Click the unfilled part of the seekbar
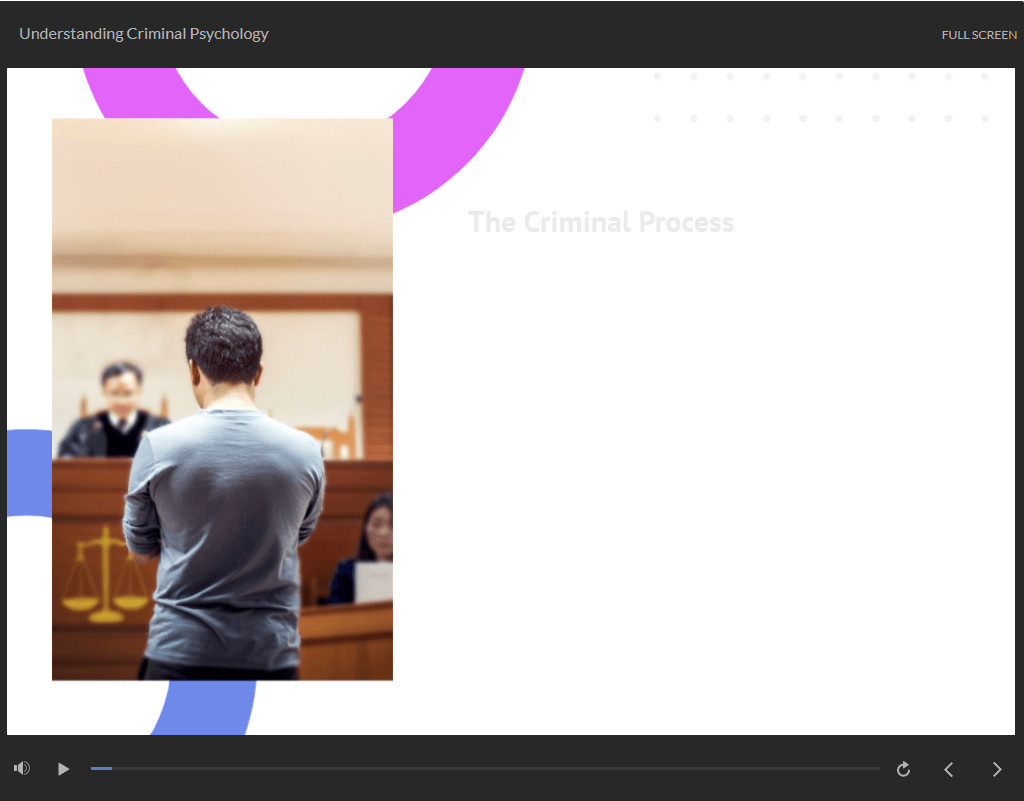The height and width of the screenshot is (801, 1024). tap(500, 769)
